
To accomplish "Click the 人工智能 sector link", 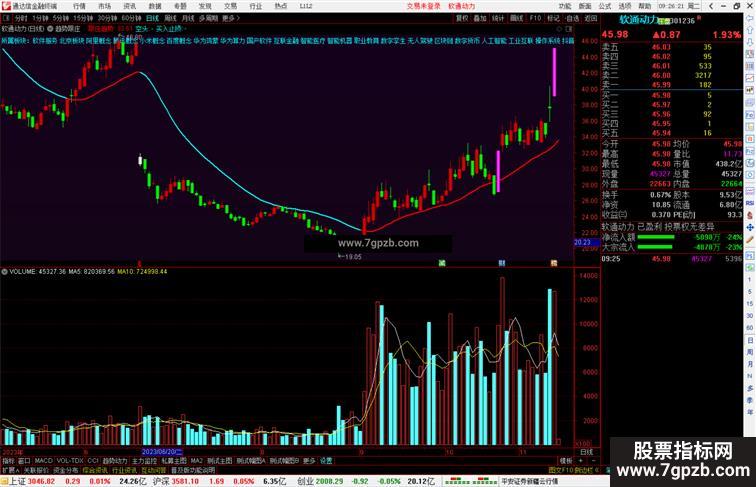I will pyautogui.click(x=494, y=41).
